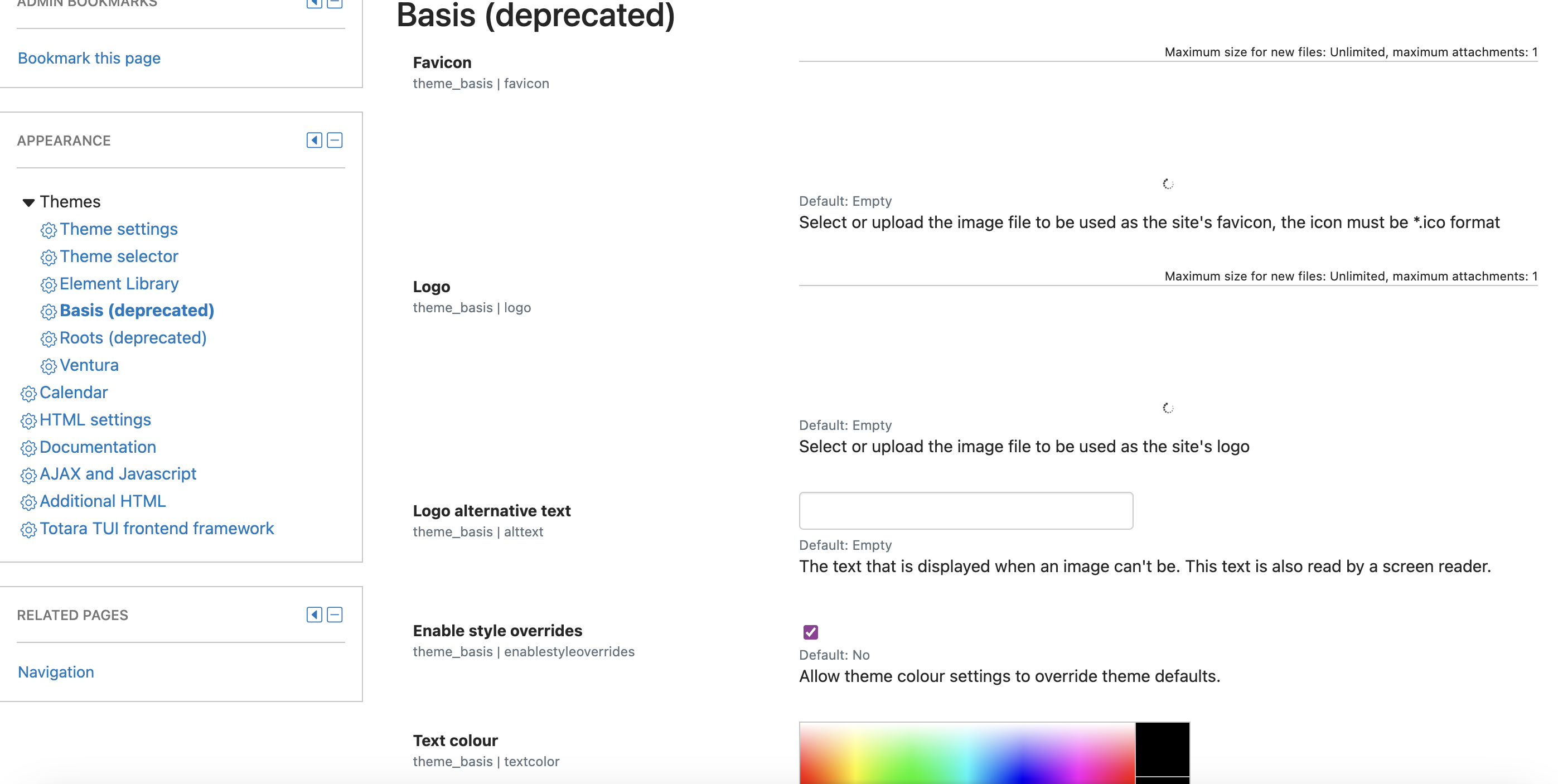Screen dimensions: 1558x784
Task: Pick a colour from the Text colour spectrum
Action: (x=967, y=753)
